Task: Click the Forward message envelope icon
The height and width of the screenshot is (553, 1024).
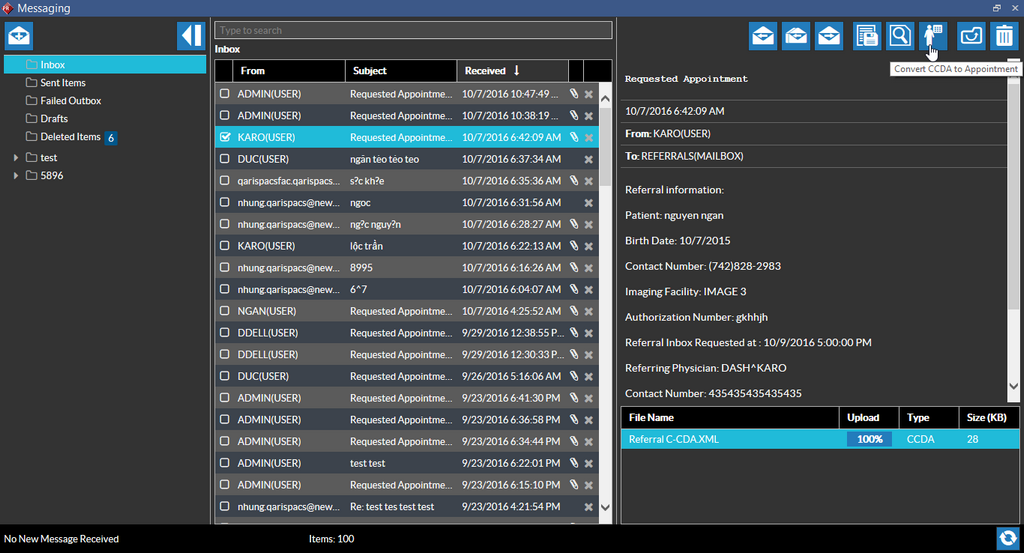Action: click(829, 36)
